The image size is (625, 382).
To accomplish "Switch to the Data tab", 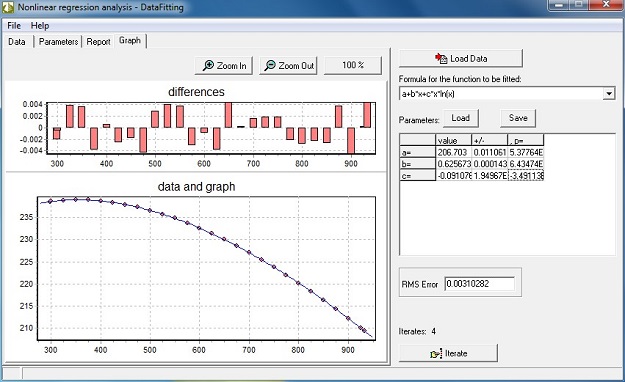I will pyautogui.click(x=17, y=41).
